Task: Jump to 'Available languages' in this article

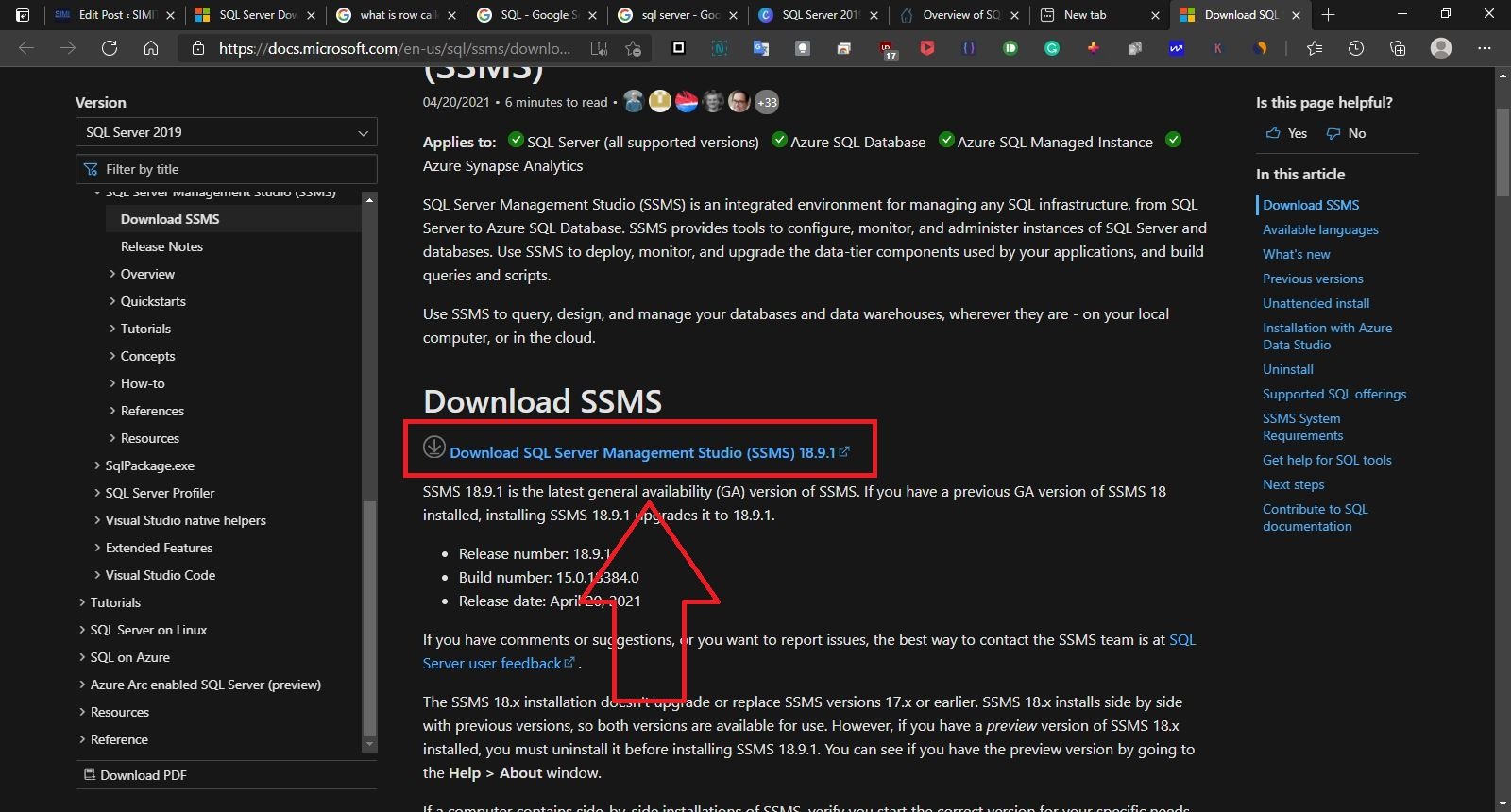Action: [x=1320, y=229]
